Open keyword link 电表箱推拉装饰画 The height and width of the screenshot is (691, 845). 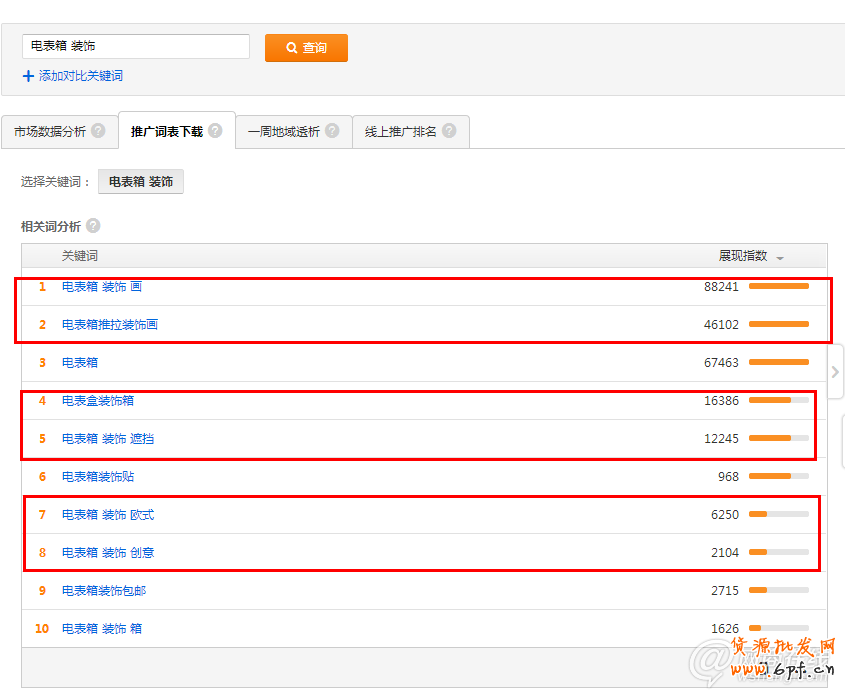click(110, 325)
